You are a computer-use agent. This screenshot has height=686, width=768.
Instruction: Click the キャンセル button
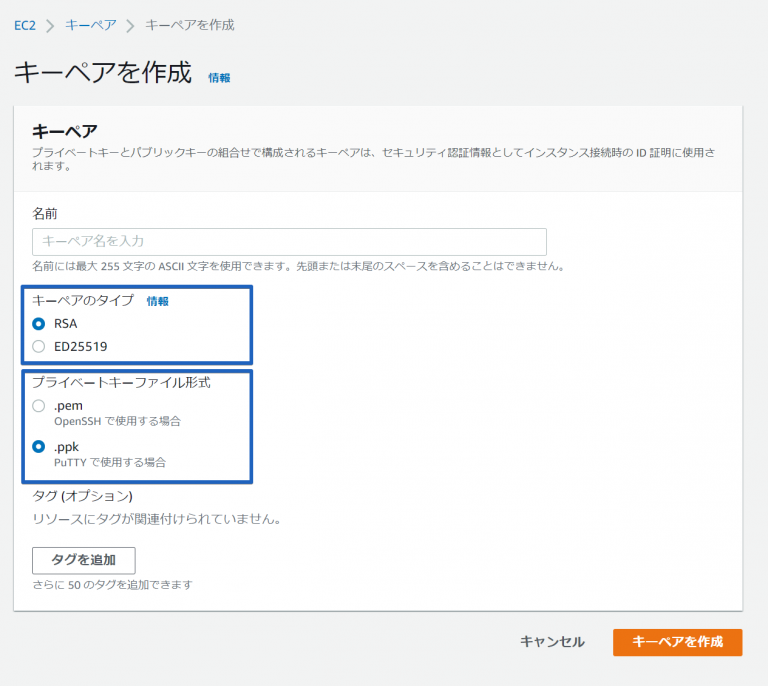pos(552,642)
